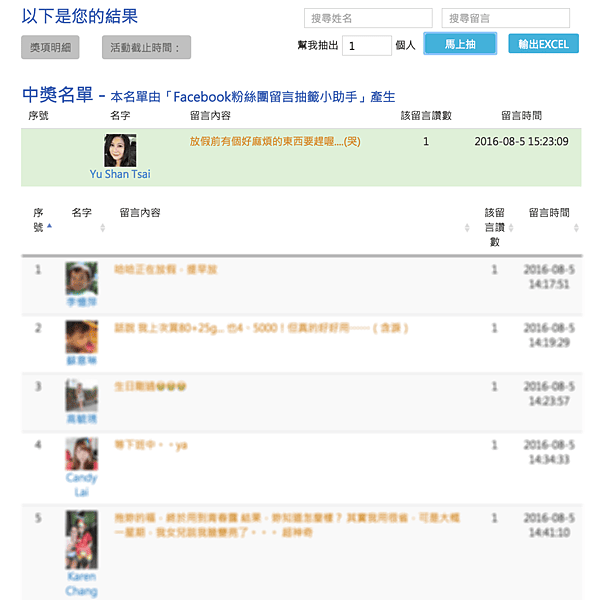Image resolution: width=600 pixels, height=600 pixels.
Task: Click the 搜尋留言 comment search field
Action: [x=505, y=18]
